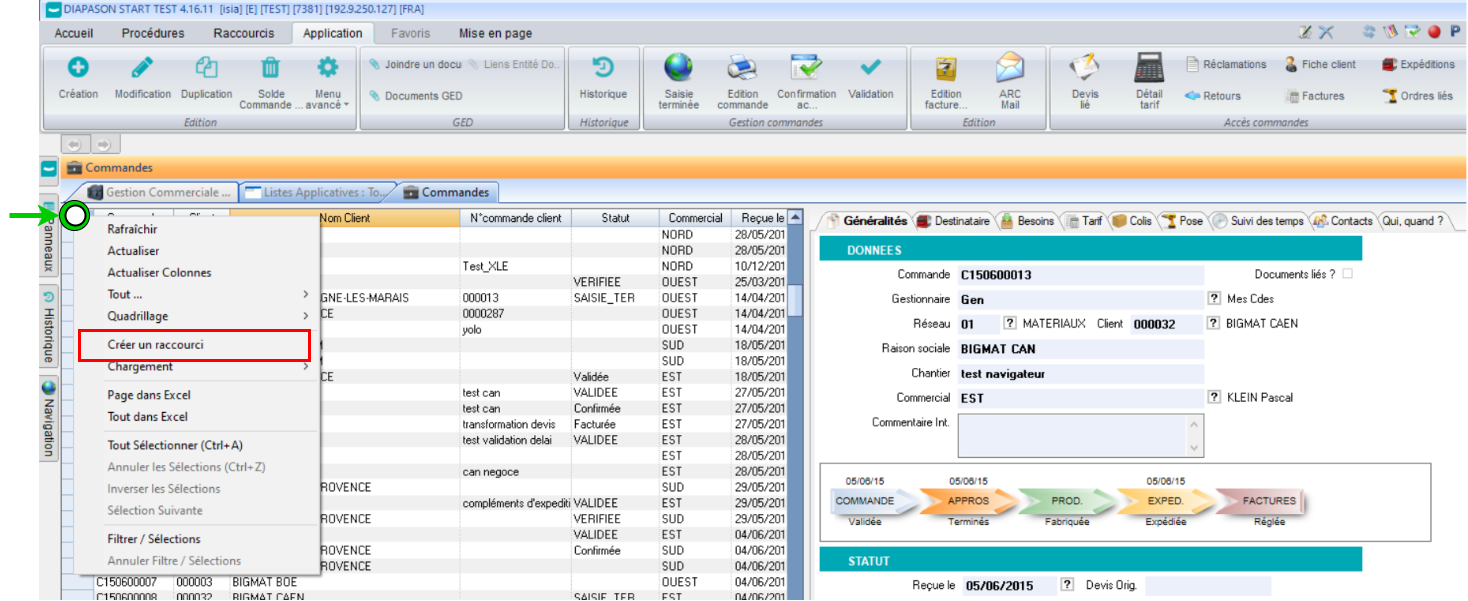
Task: Open the Détail tarif calculator
Action: pos(1149,69)
